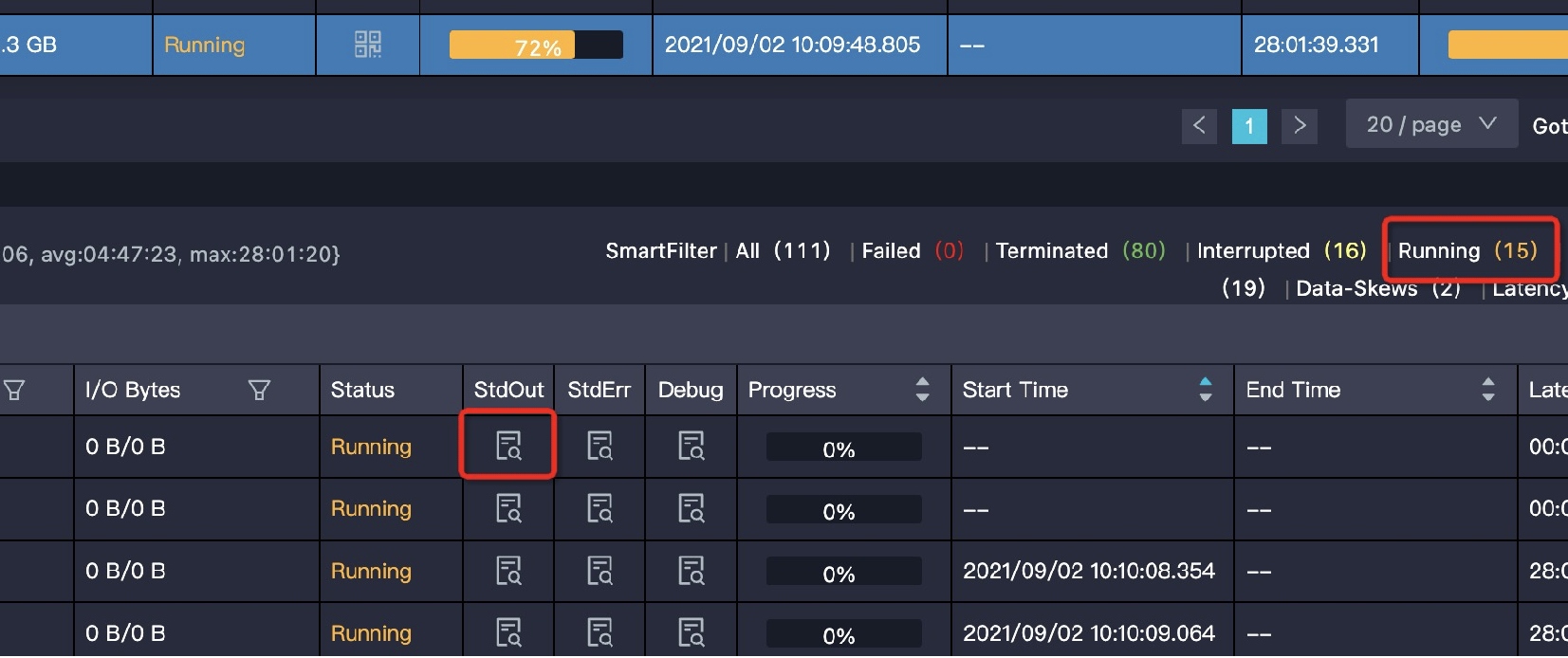Open Debug log of second row
Viewport: 1568px width, 658px height.
click(x=692, y=508)
